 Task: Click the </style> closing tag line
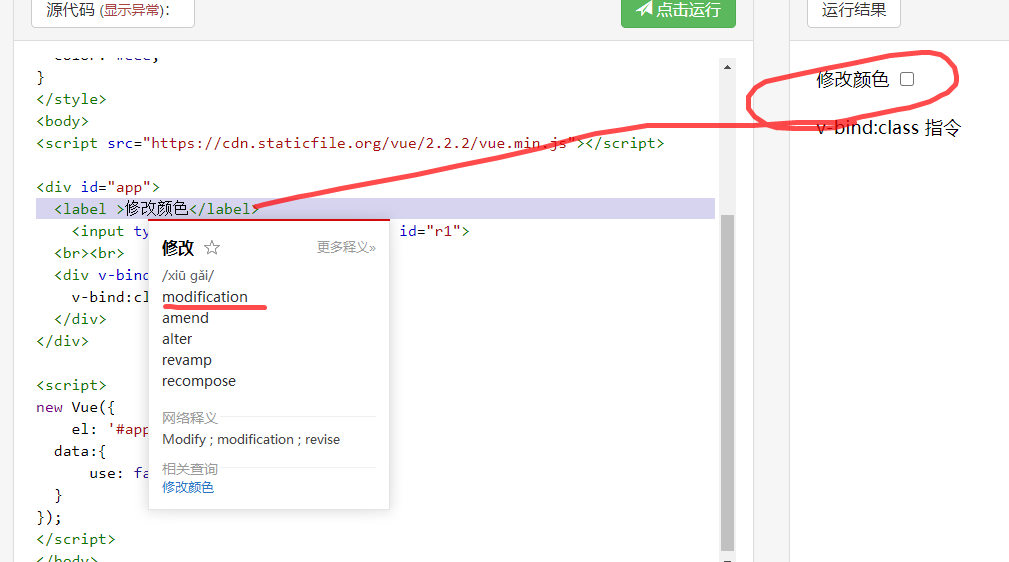(x=71, y=99)
